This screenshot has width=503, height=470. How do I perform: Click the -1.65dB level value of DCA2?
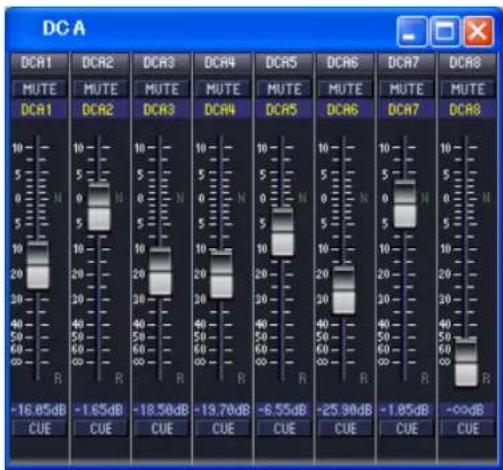coord(100,410)
